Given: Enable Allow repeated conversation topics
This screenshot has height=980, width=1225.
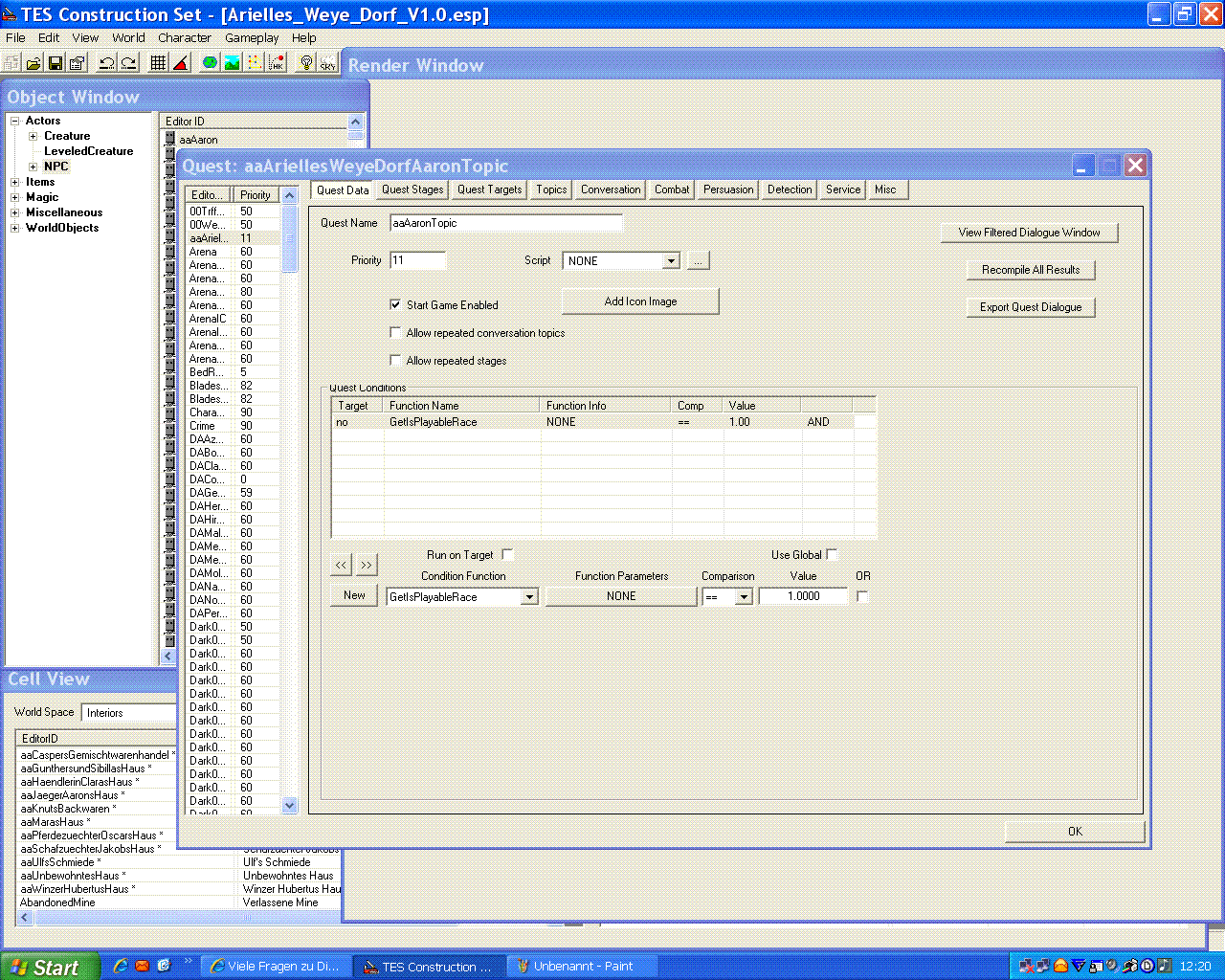Looking at the screenshot, I should (395, 333).
